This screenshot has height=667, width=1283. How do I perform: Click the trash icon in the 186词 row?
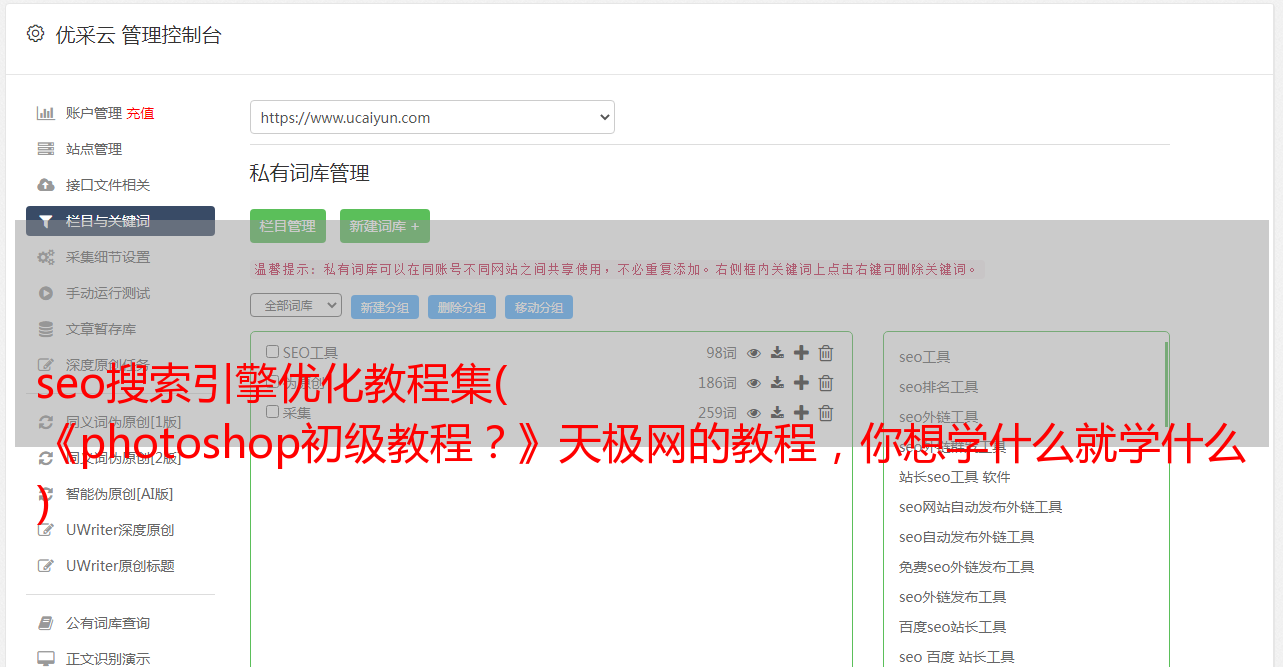click(826, 383)
